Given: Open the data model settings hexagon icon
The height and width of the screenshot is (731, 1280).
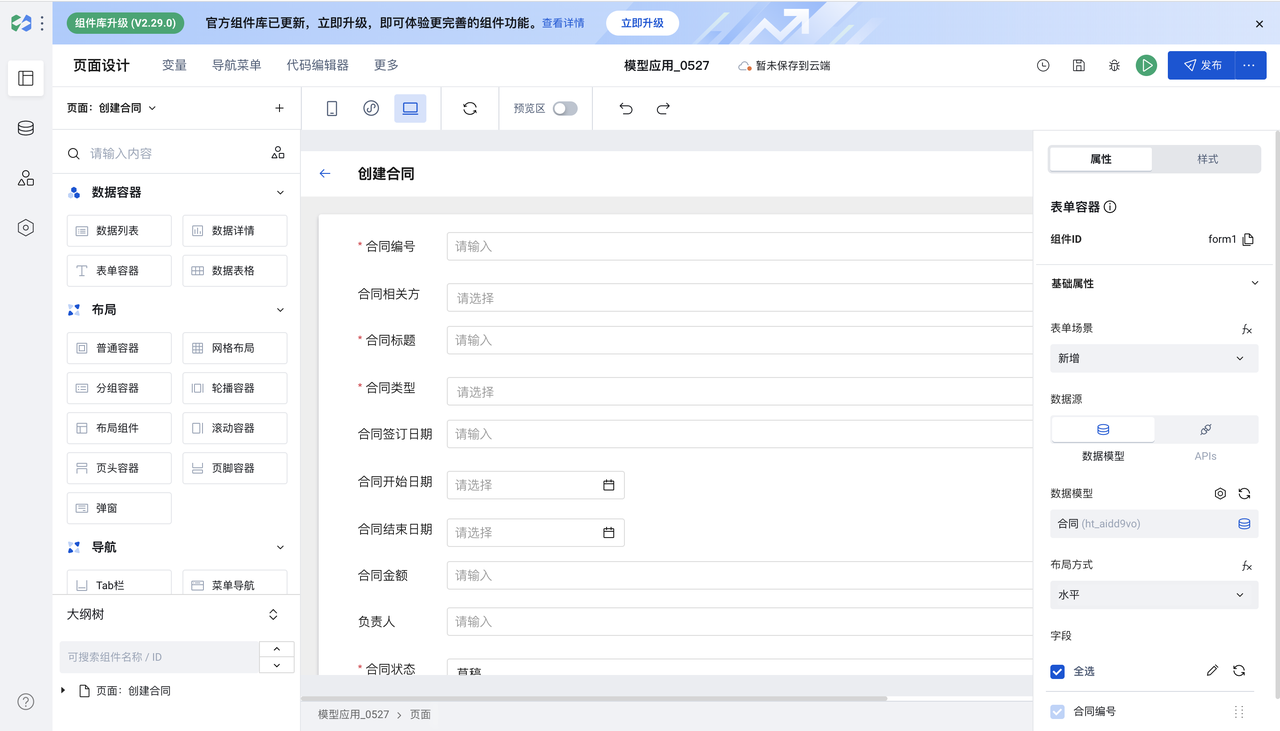Looking at the screenshot, I should point(1220,494).
